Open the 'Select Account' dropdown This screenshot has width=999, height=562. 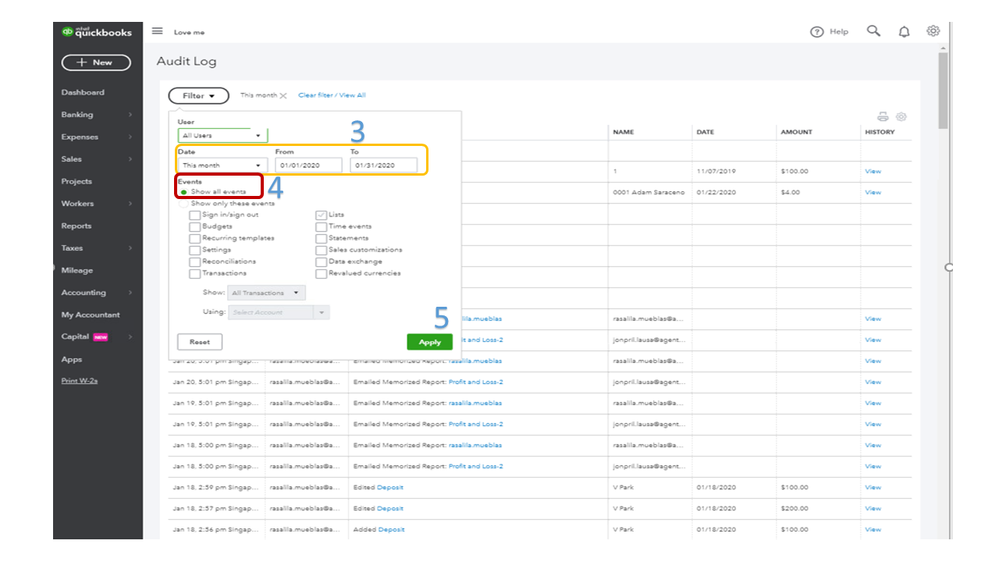pyautogui.click(x=278, y=312)
